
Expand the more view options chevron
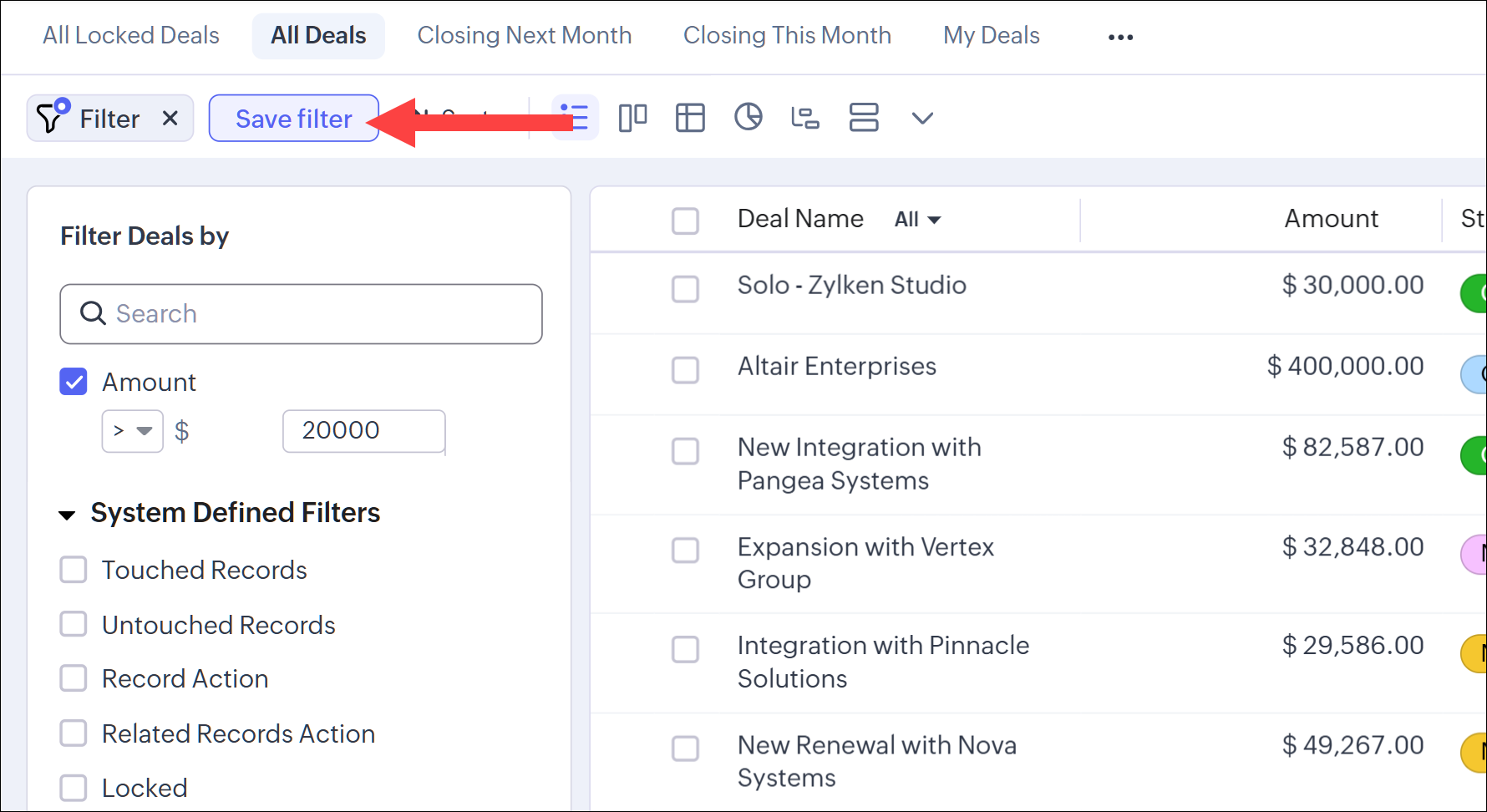921,118
